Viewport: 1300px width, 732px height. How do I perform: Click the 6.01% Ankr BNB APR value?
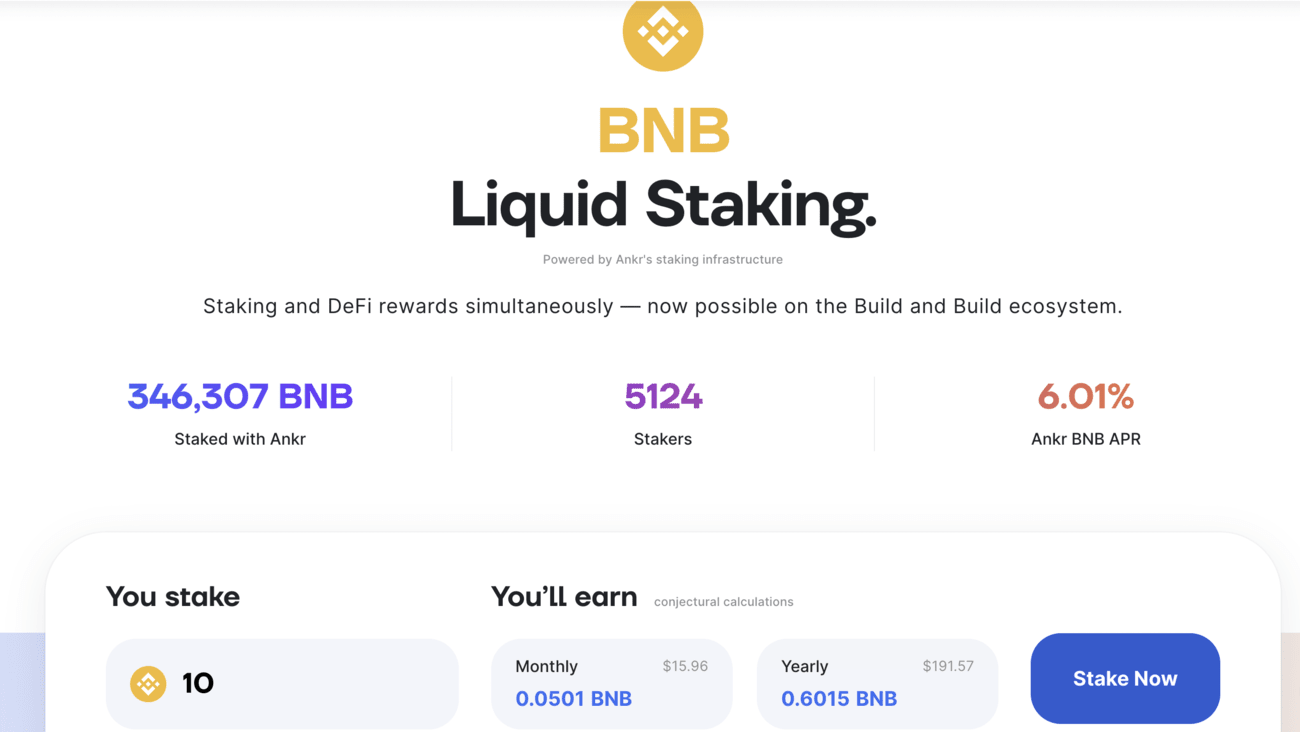(x=1086, y=396)
